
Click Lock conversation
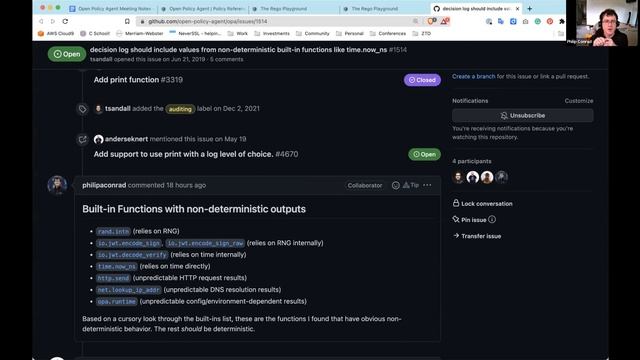[482, 204]
